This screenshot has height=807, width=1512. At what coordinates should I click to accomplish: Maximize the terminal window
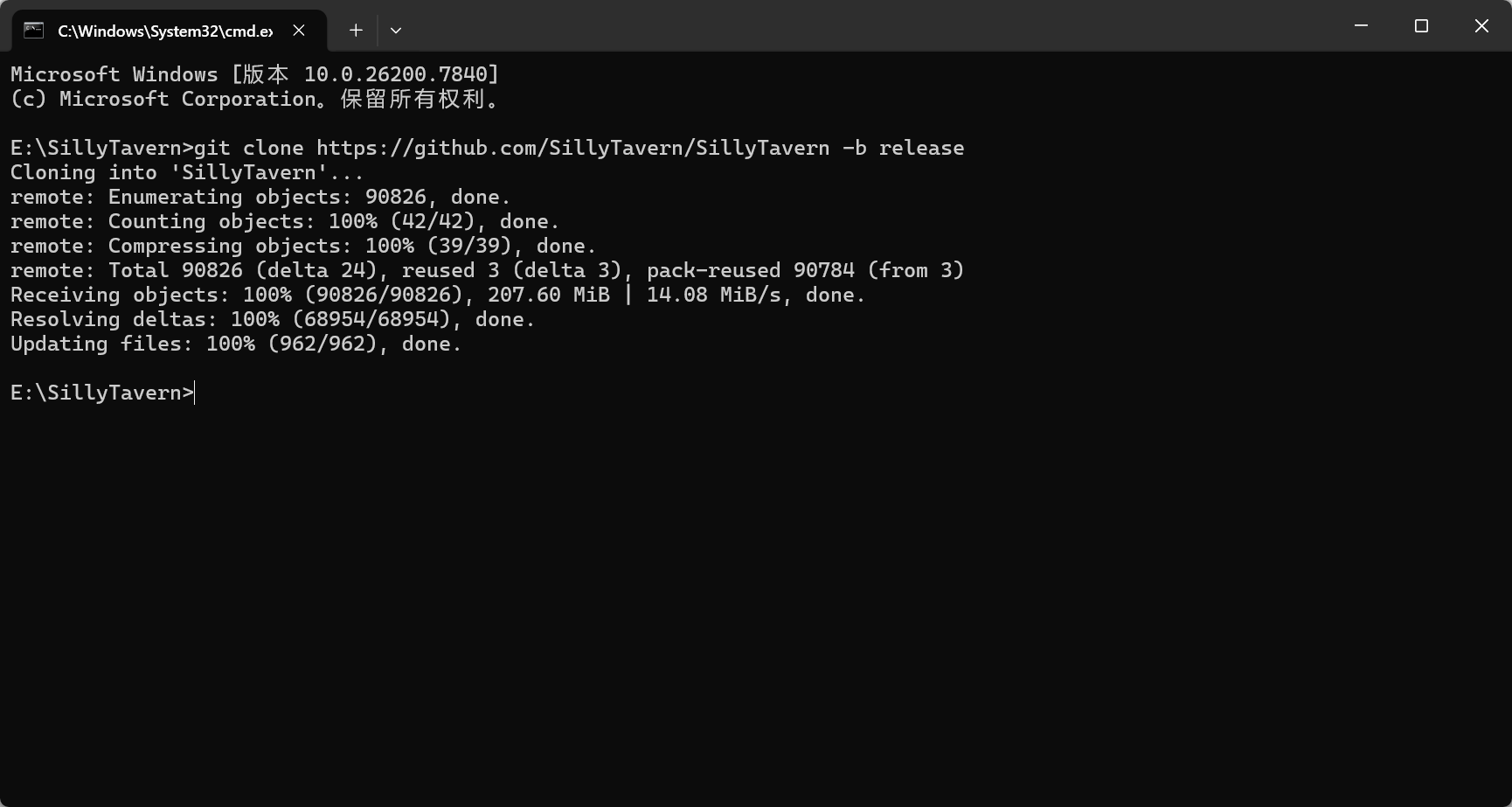[1421, 25]
